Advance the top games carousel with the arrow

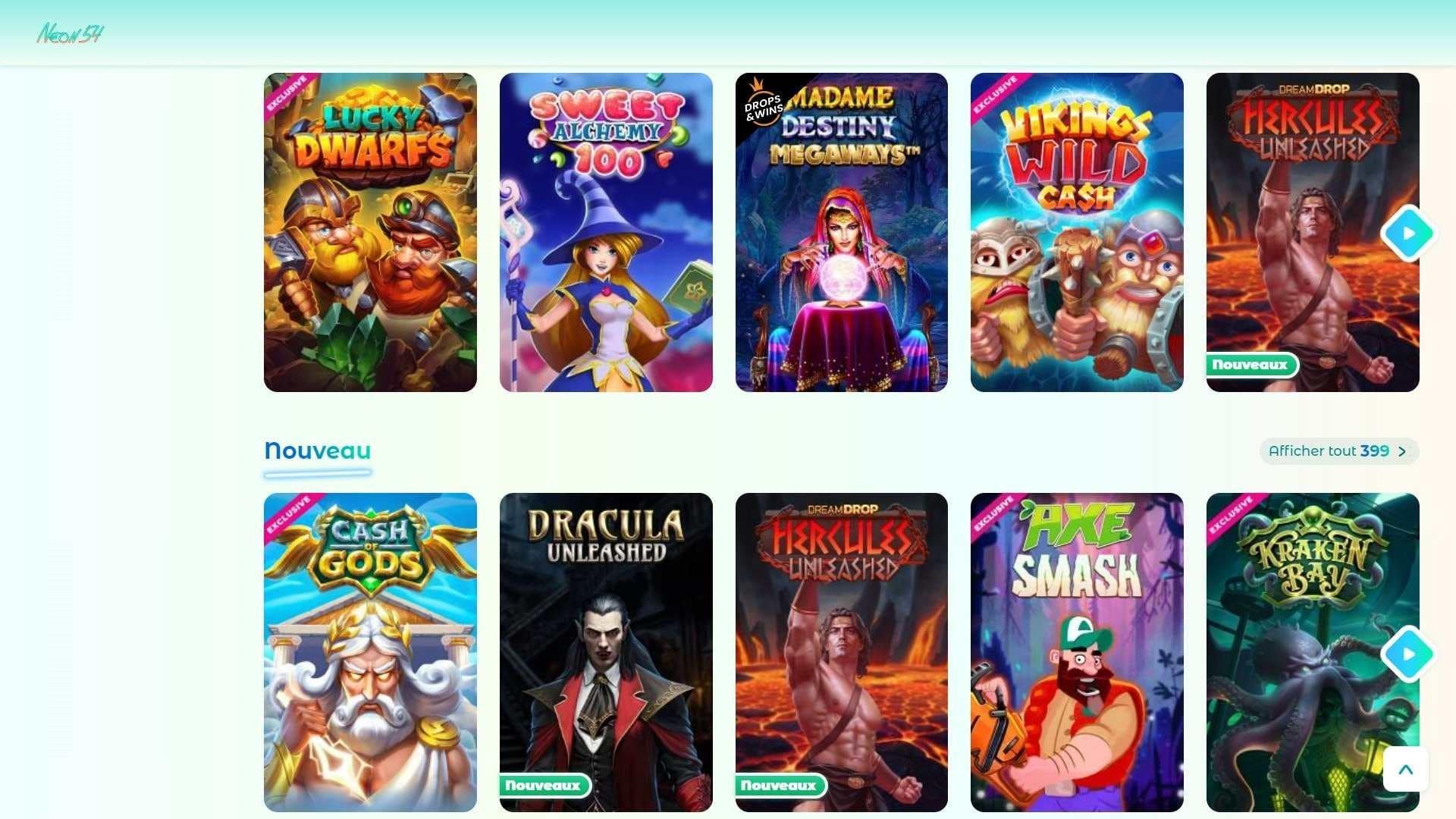coord(1407,233)
